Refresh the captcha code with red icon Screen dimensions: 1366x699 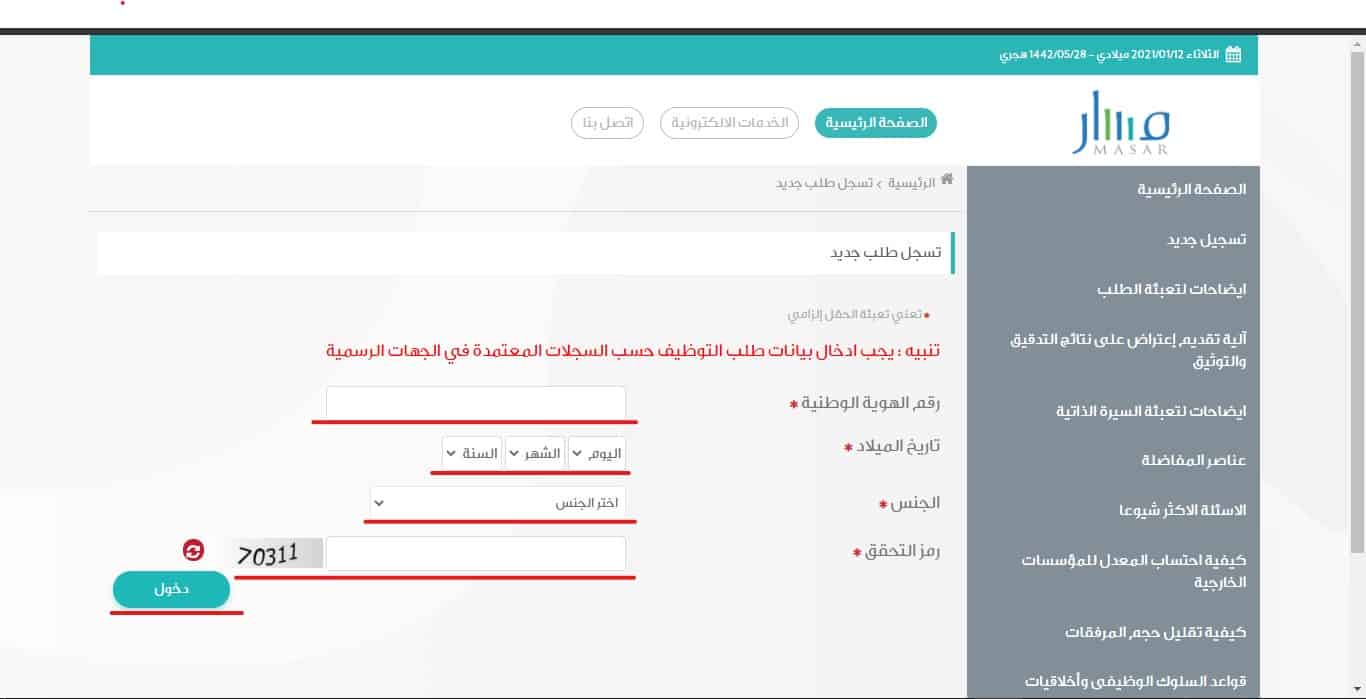193,550
